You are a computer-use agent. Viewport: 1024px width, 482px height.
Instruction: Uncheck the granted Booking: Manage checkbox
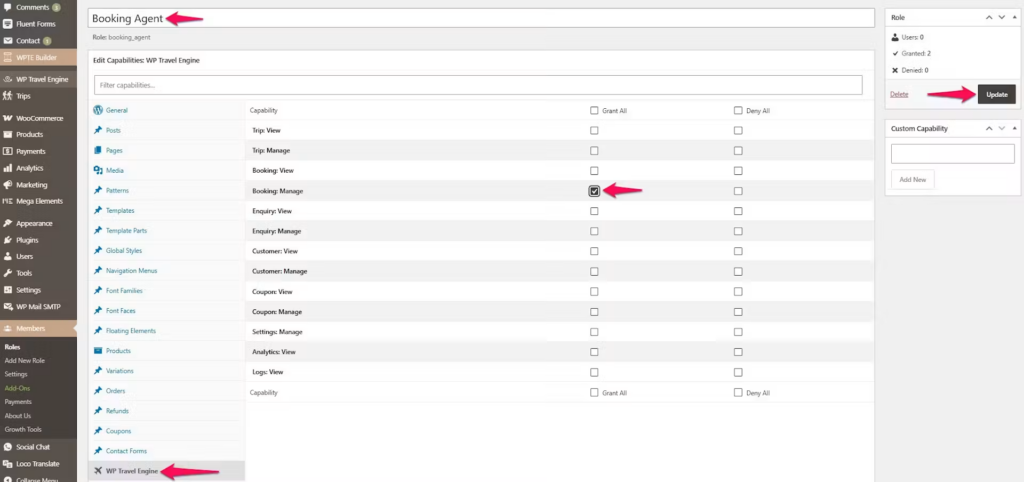[594, 191]
